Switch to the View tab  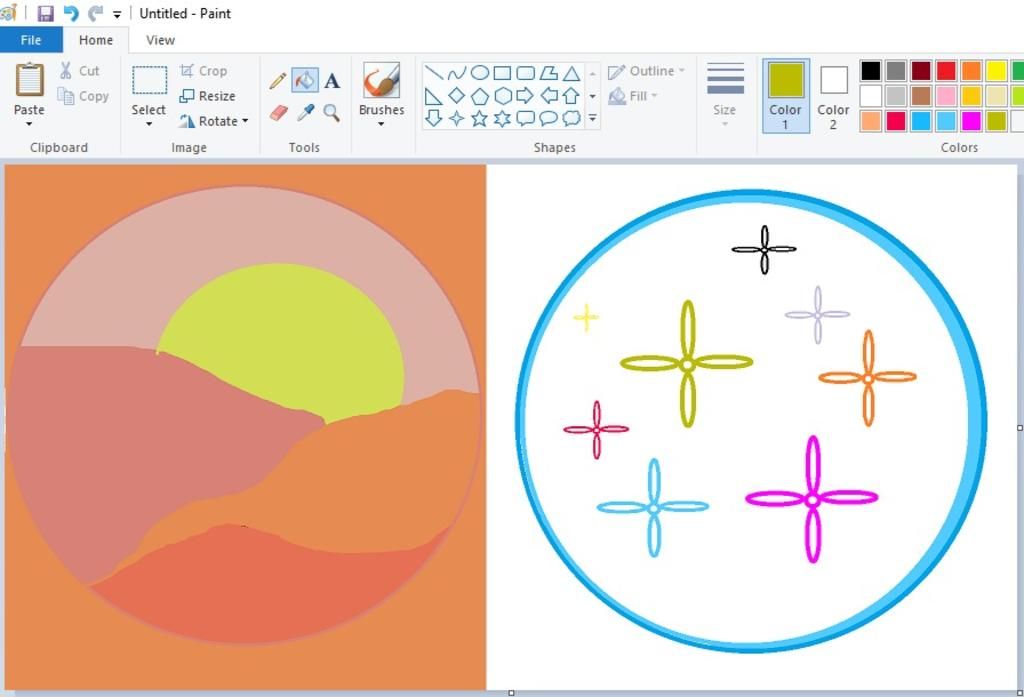pos(160,40)
